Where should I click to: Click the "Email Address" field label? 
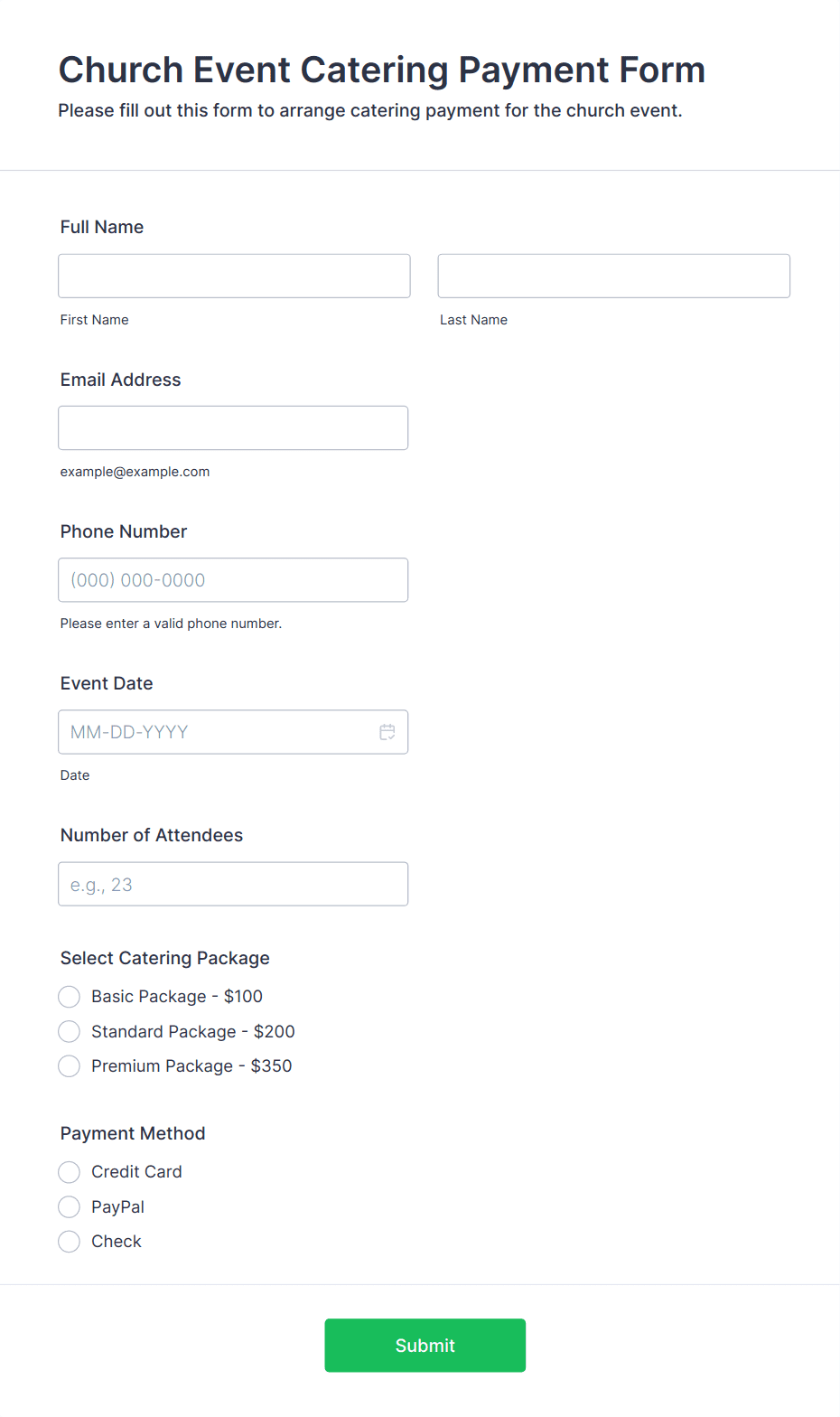coord(120,380)
